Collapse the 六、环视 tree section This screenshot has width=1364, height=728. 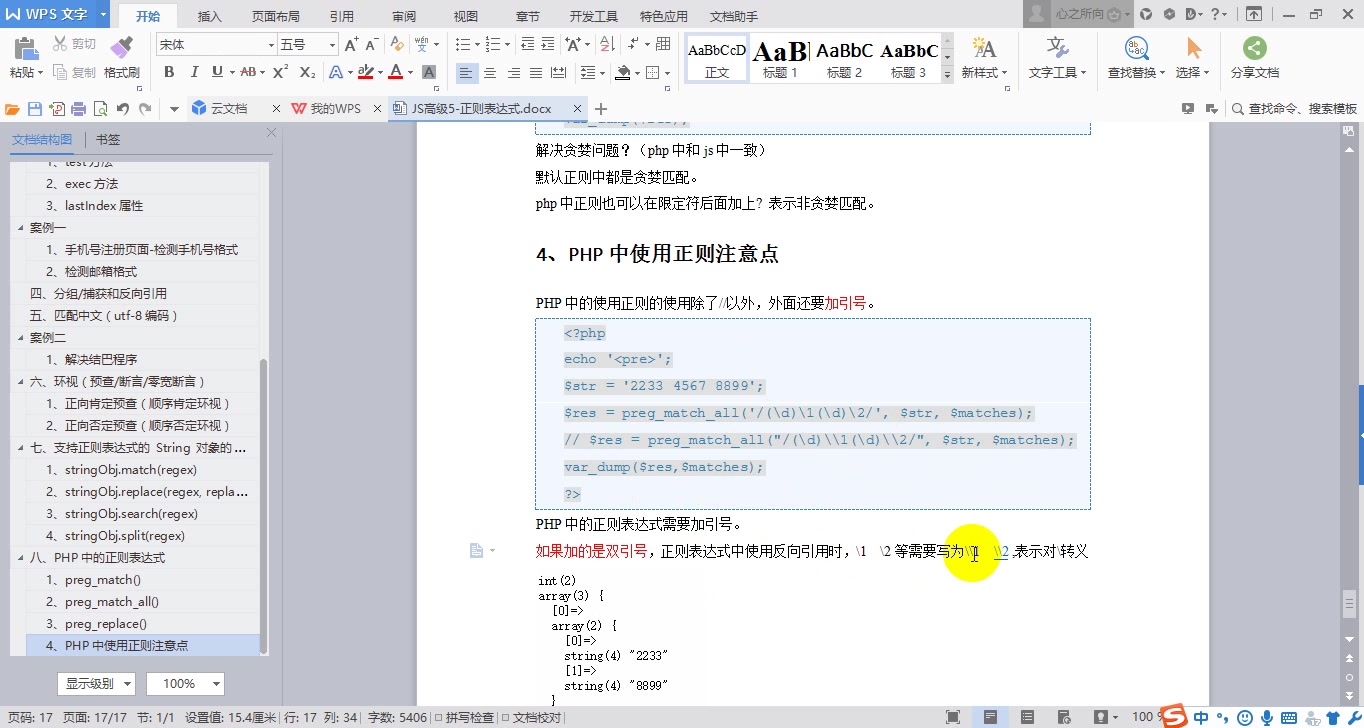tap(21, 382)
